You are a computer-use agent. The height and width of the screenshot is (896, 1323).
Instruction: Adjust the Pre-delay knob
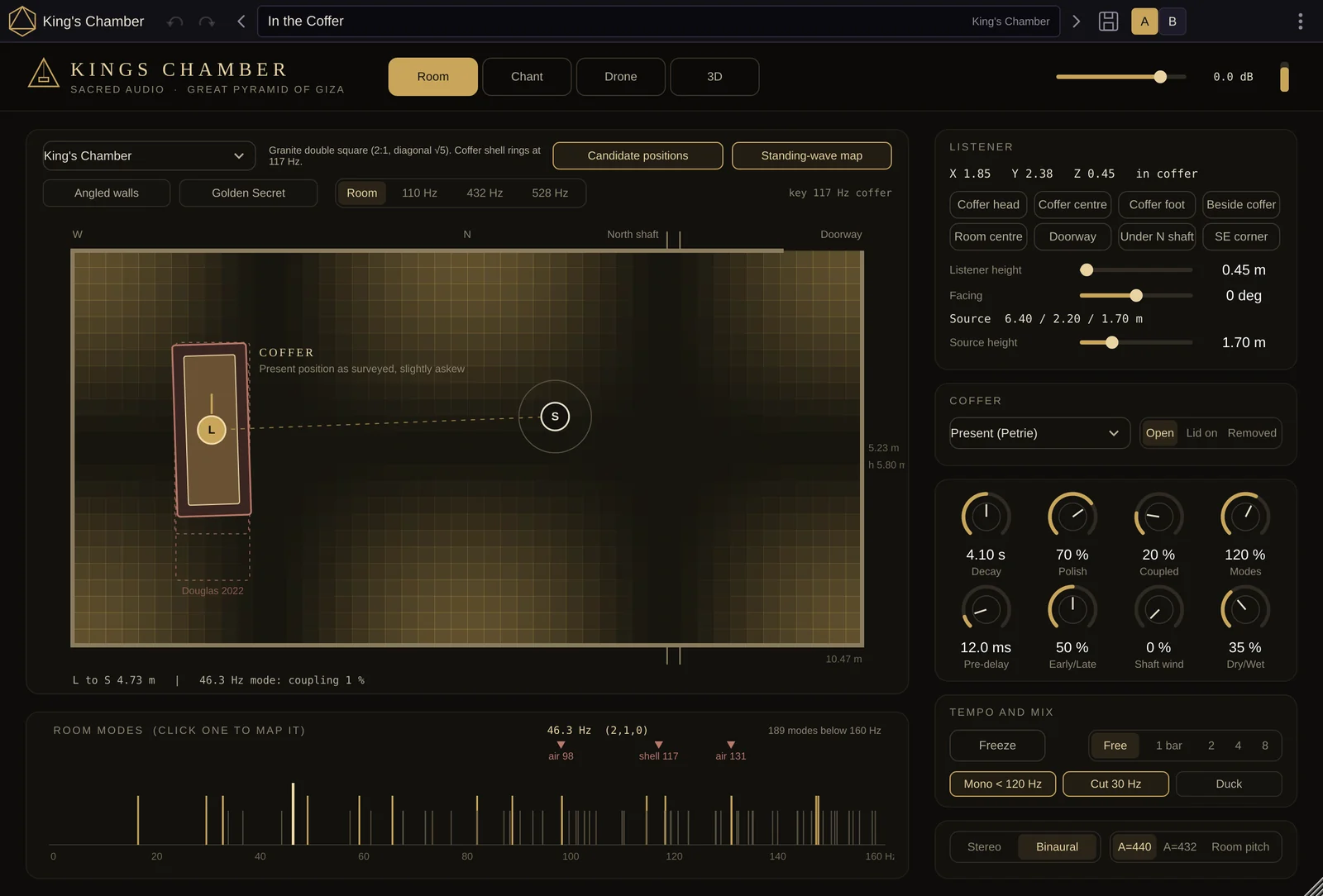tap(986, 610)
